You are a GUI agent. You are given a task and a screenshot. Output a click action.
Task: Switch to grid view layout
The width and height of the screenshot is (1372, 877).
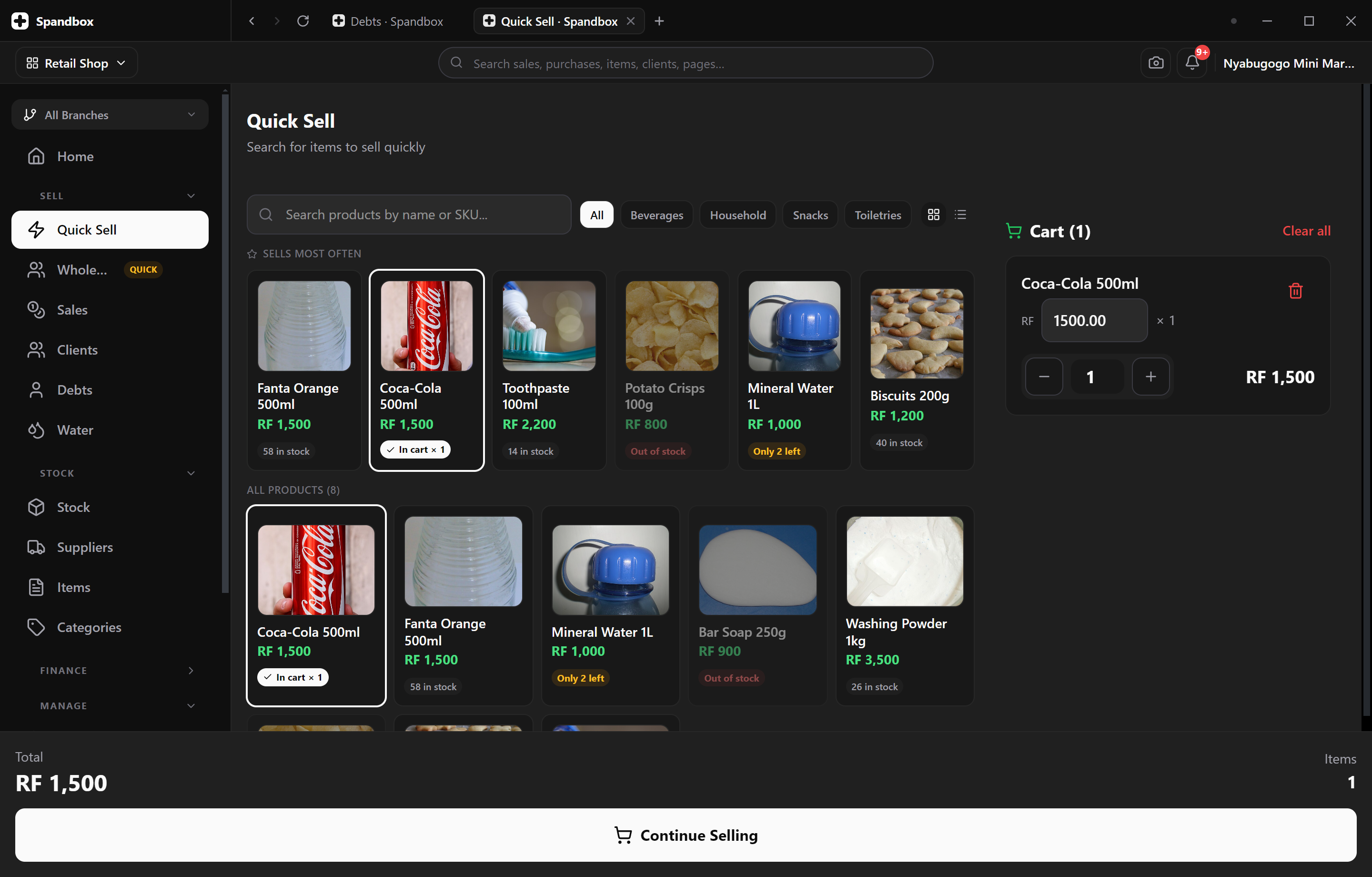(x=933, y=215)
